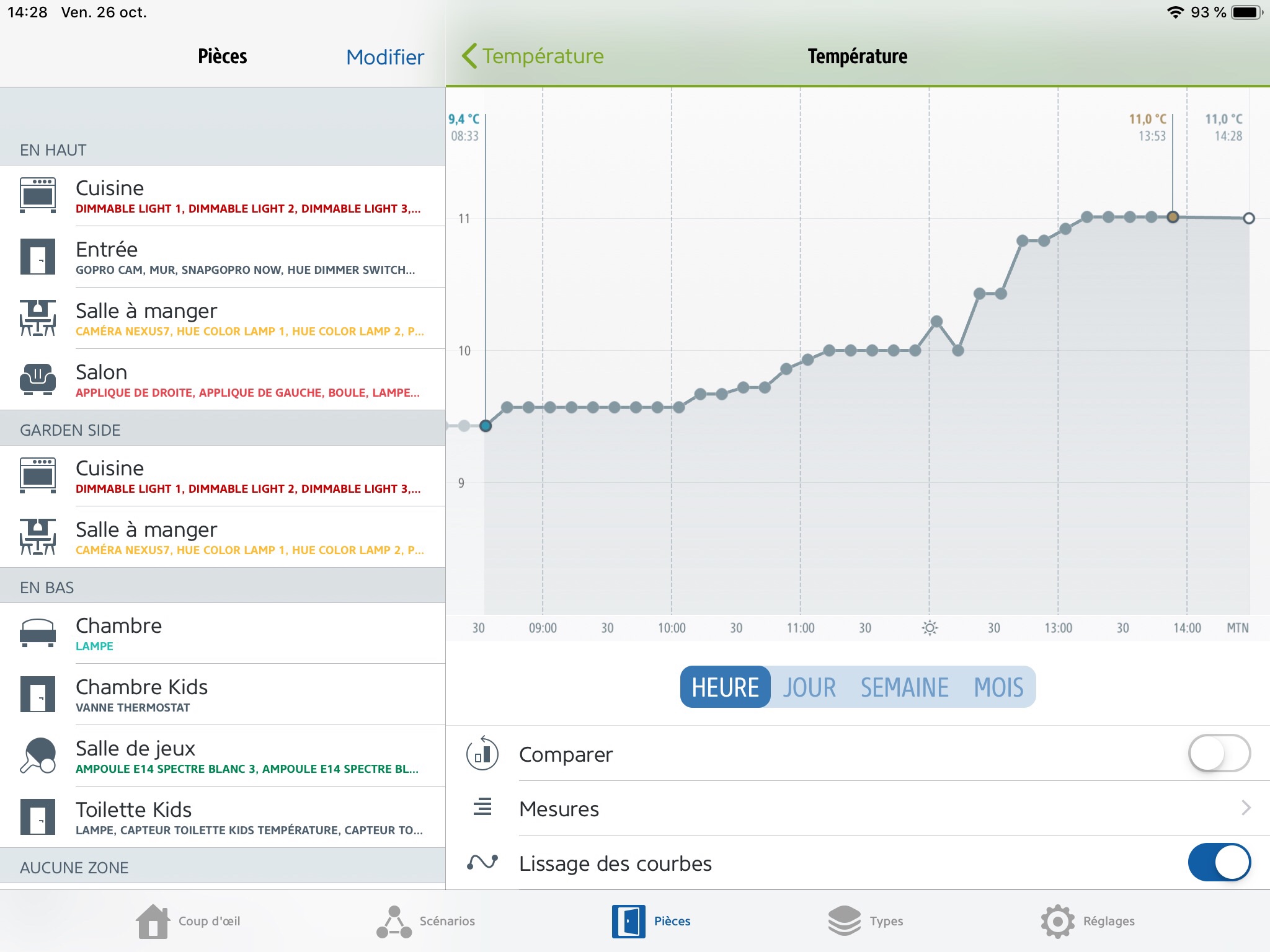
Task: Tap the blue 08:33 data point on chart
Action: pos(486,426)
